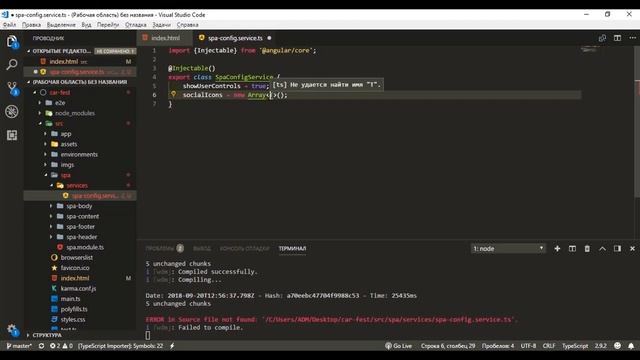Screen dimensions: 640x360
Task: Open the Help (Справка) menu
Action: point(187,25)
